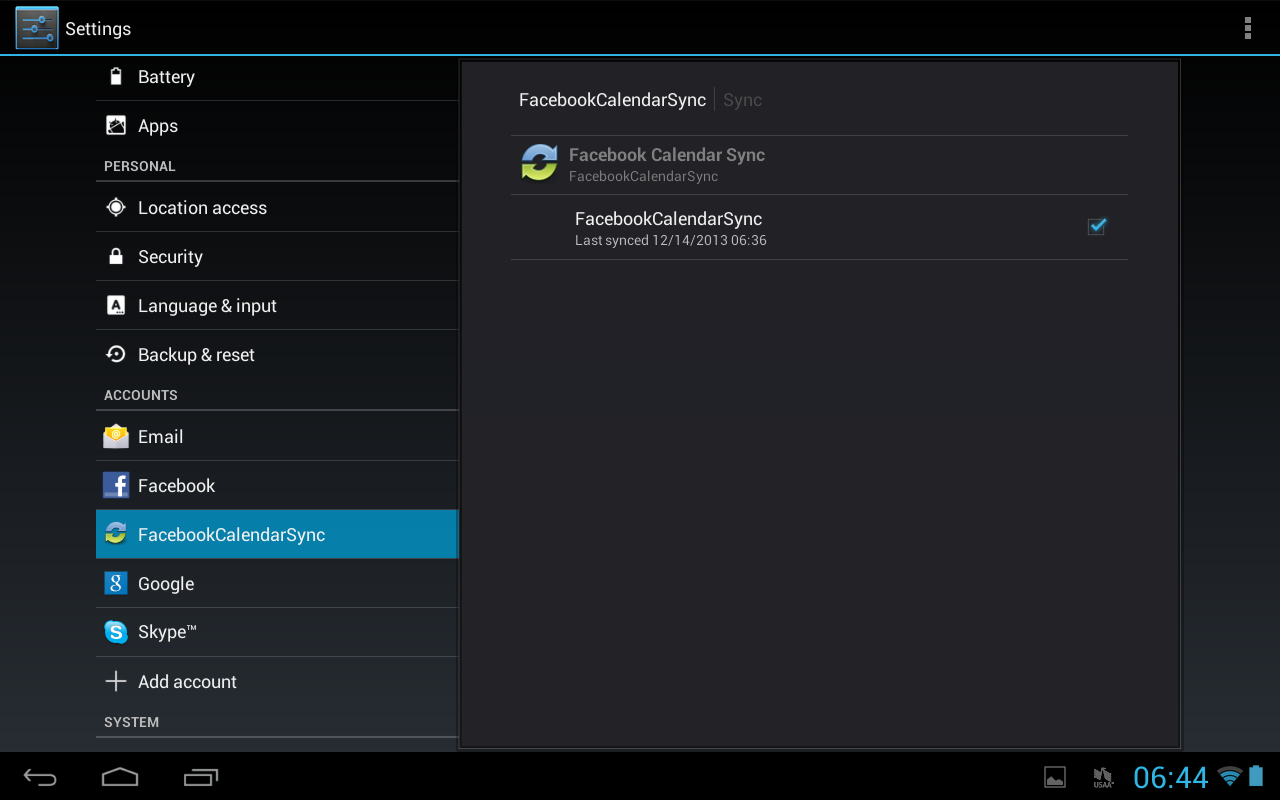Image resolution: width=1280 pixels, height=800 pixels.
Task: Open Backup & reset settings
Action: (277, 354)
